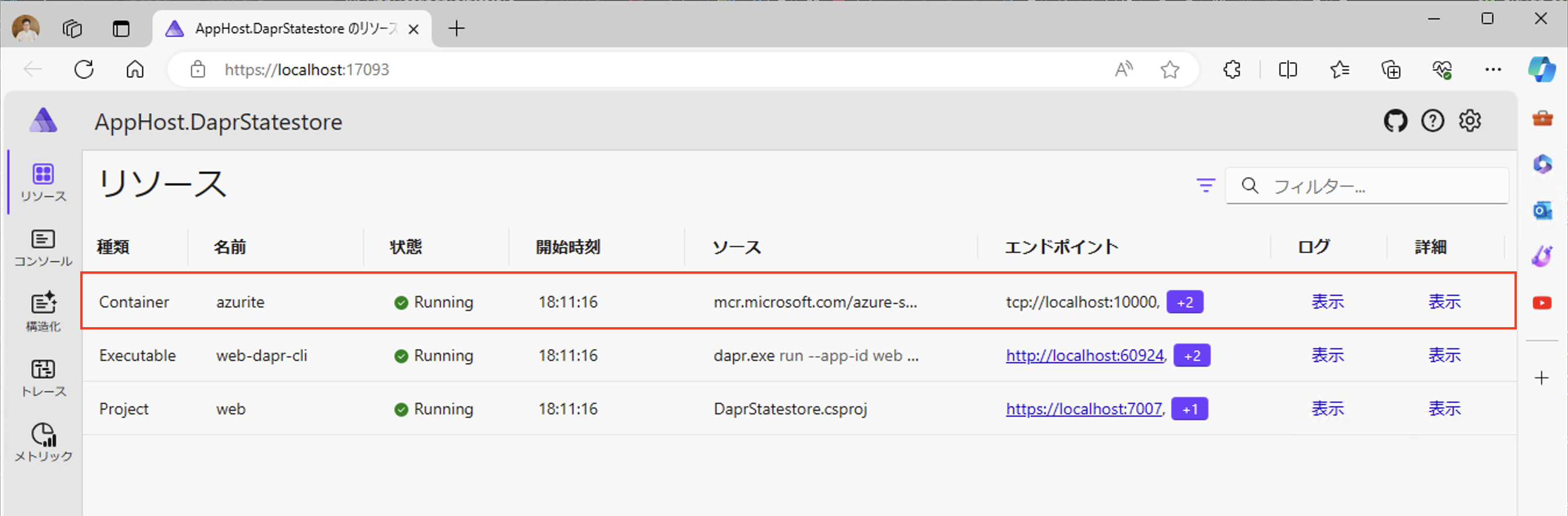
Task: Show logs for azurite container
Action: (x=1328, y=302)
